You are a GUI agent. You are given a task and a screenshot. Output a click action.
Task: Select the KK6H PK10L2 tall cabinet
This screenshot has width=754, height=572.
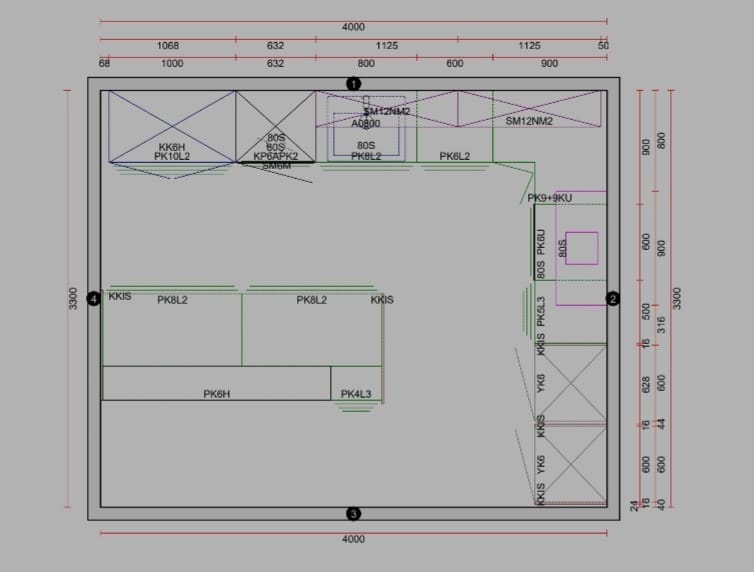[172, 127]
